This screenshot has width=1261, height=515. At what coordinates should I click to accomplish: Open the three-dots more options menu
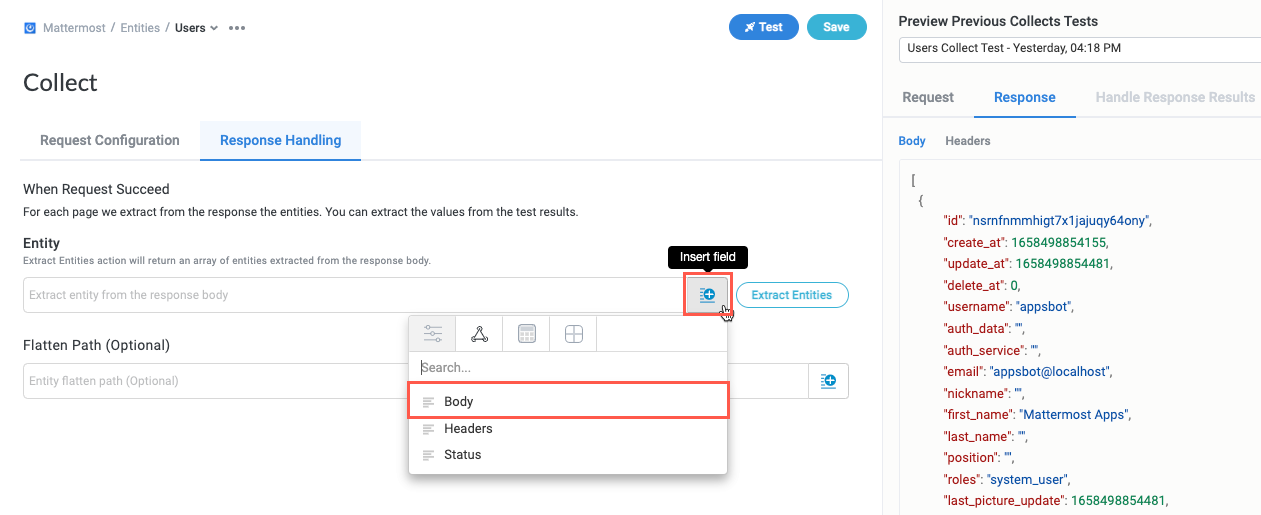click(237, 28)
